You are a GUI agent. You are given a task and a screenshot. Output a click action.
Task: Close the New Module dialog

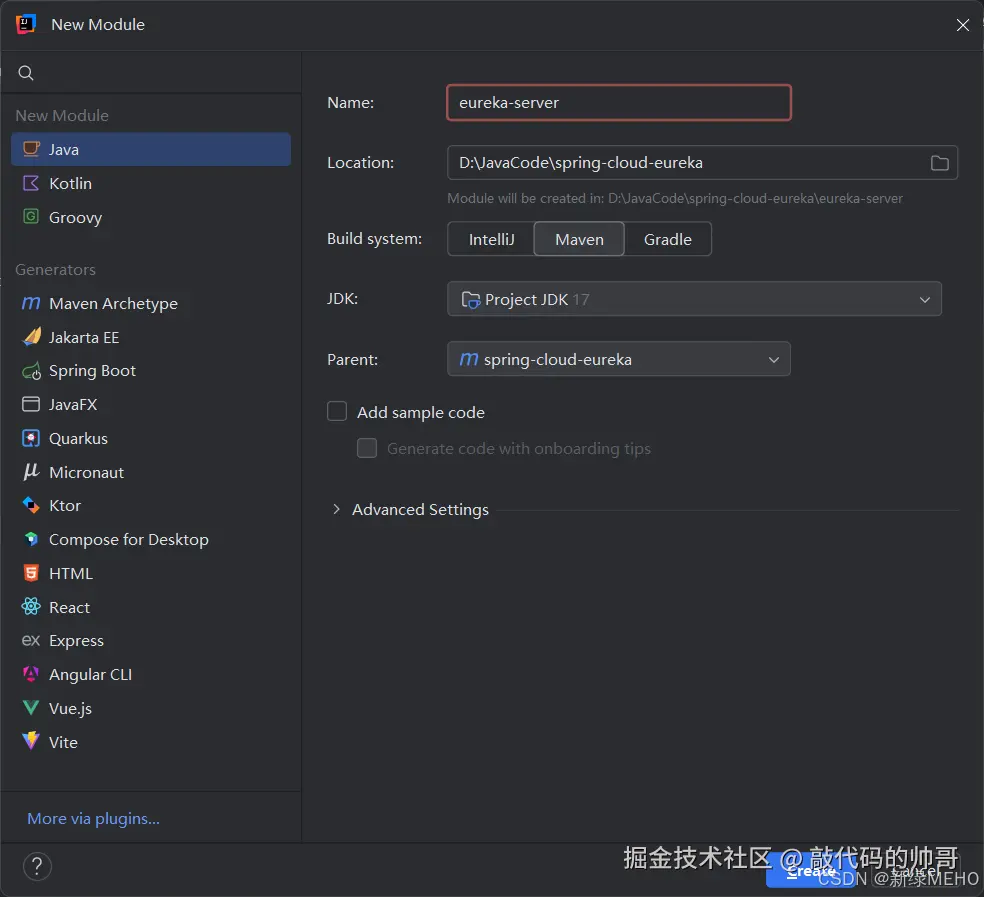pos(963,25)
